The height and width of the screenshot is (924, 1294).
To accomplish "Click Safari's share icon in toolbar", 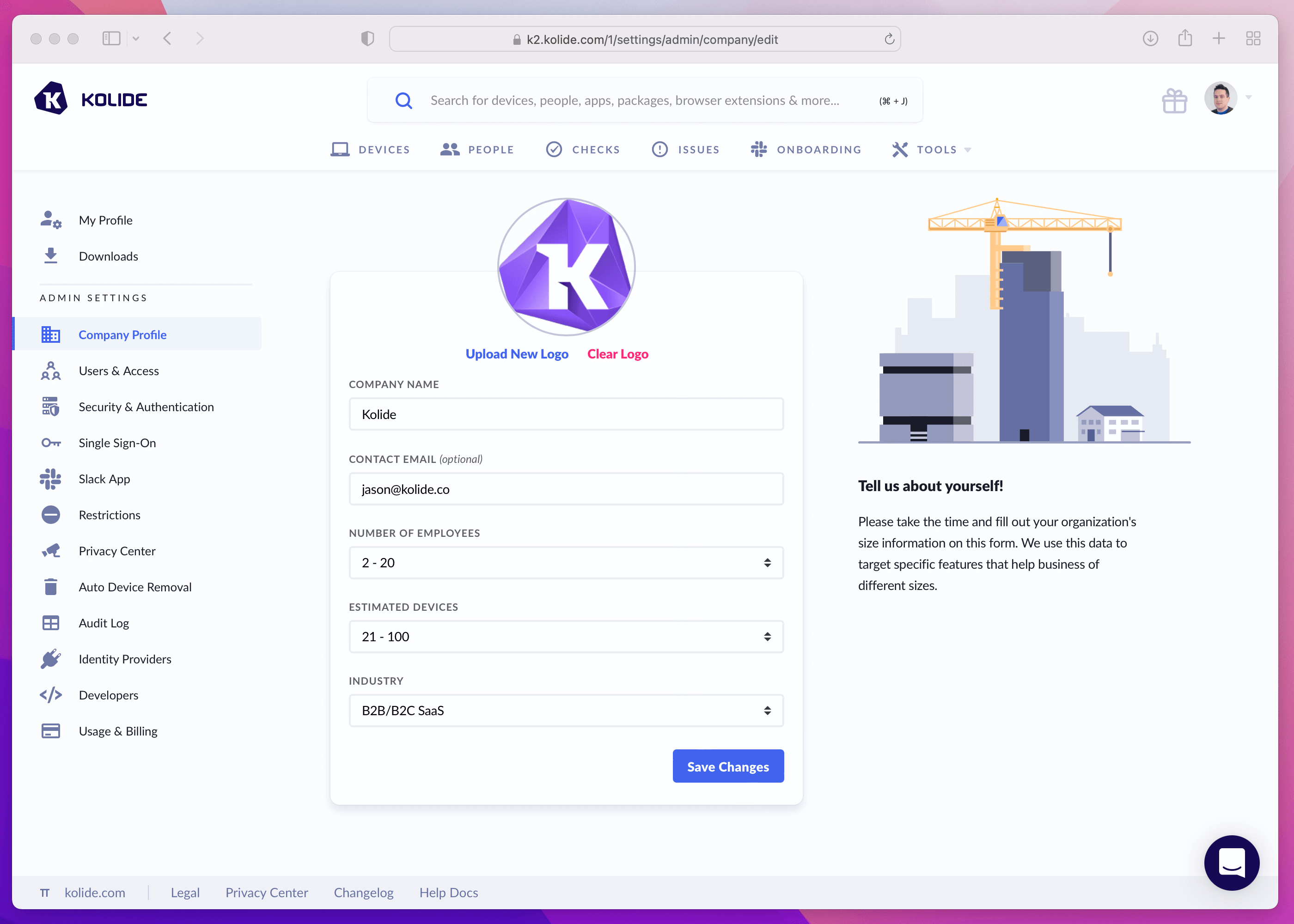I will click(1185, 39).
